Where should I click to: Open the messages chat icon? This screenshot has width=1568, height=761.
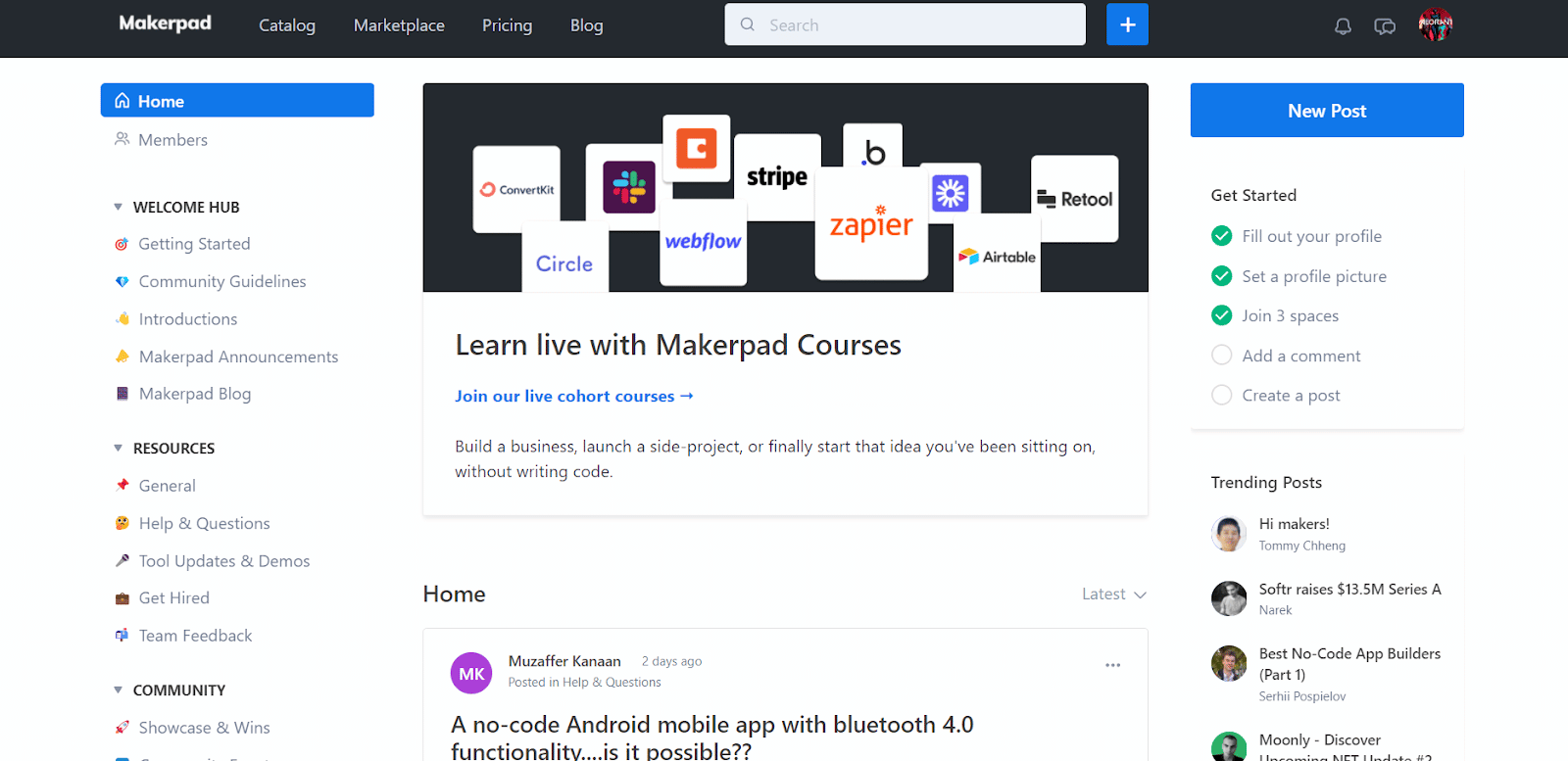(1385, 26)
